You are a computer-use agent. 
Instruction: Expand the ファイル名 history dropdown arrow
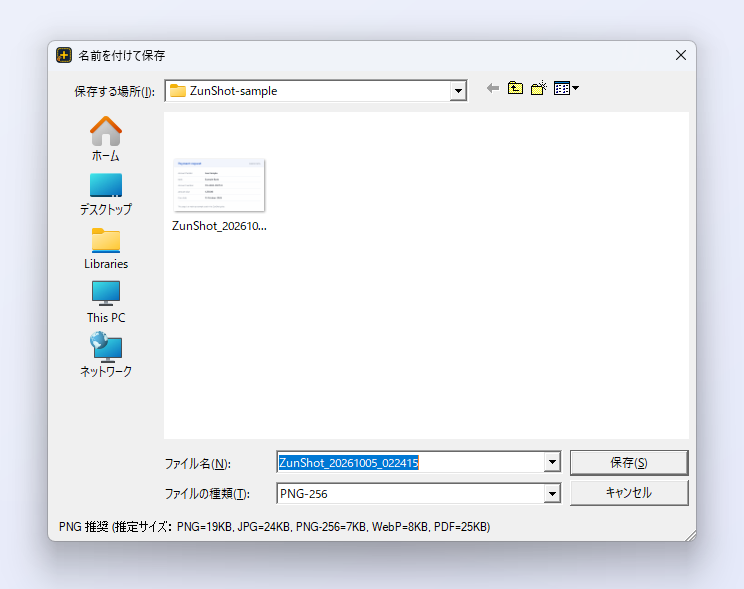pyautogui.click(x=552, y=462)
